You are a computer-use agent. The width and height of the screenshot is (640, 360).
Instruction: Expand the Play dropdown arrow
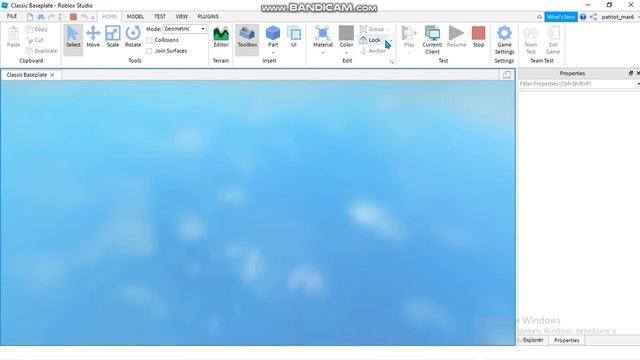409,53
